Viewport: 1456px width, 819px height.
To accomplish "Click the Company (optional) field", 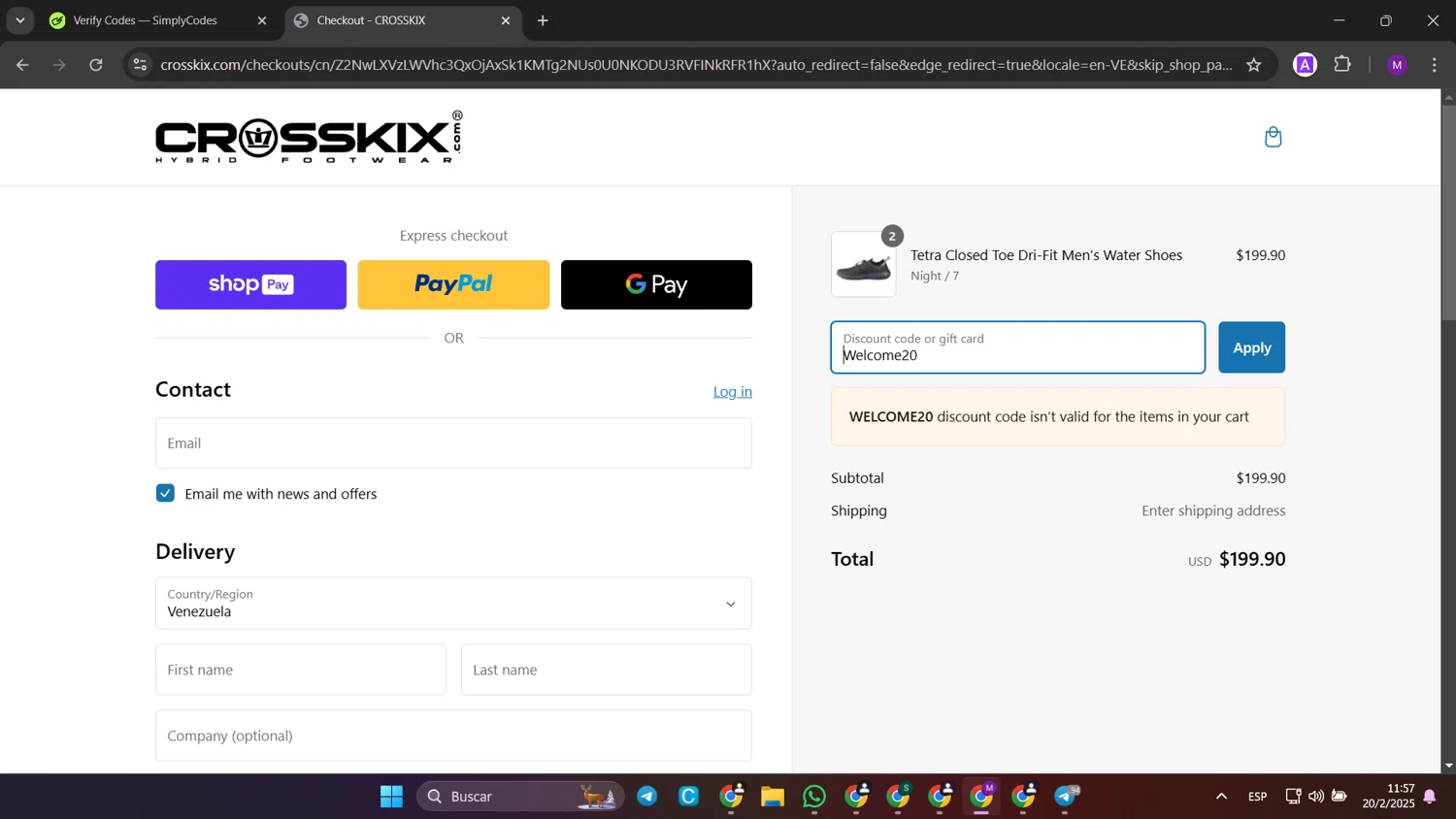I will coord(453,736).
